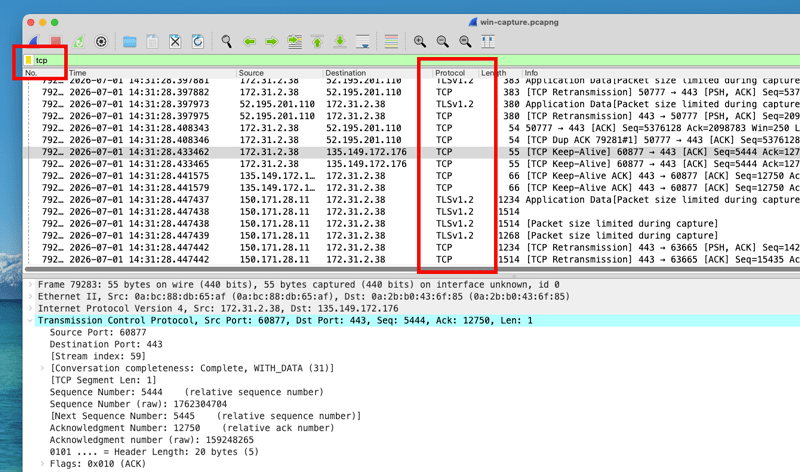Screen dimensions: 800x472
Task: Select the TCP Dup ACK packet at 14:31:28.408346
Action: point(411,140)
